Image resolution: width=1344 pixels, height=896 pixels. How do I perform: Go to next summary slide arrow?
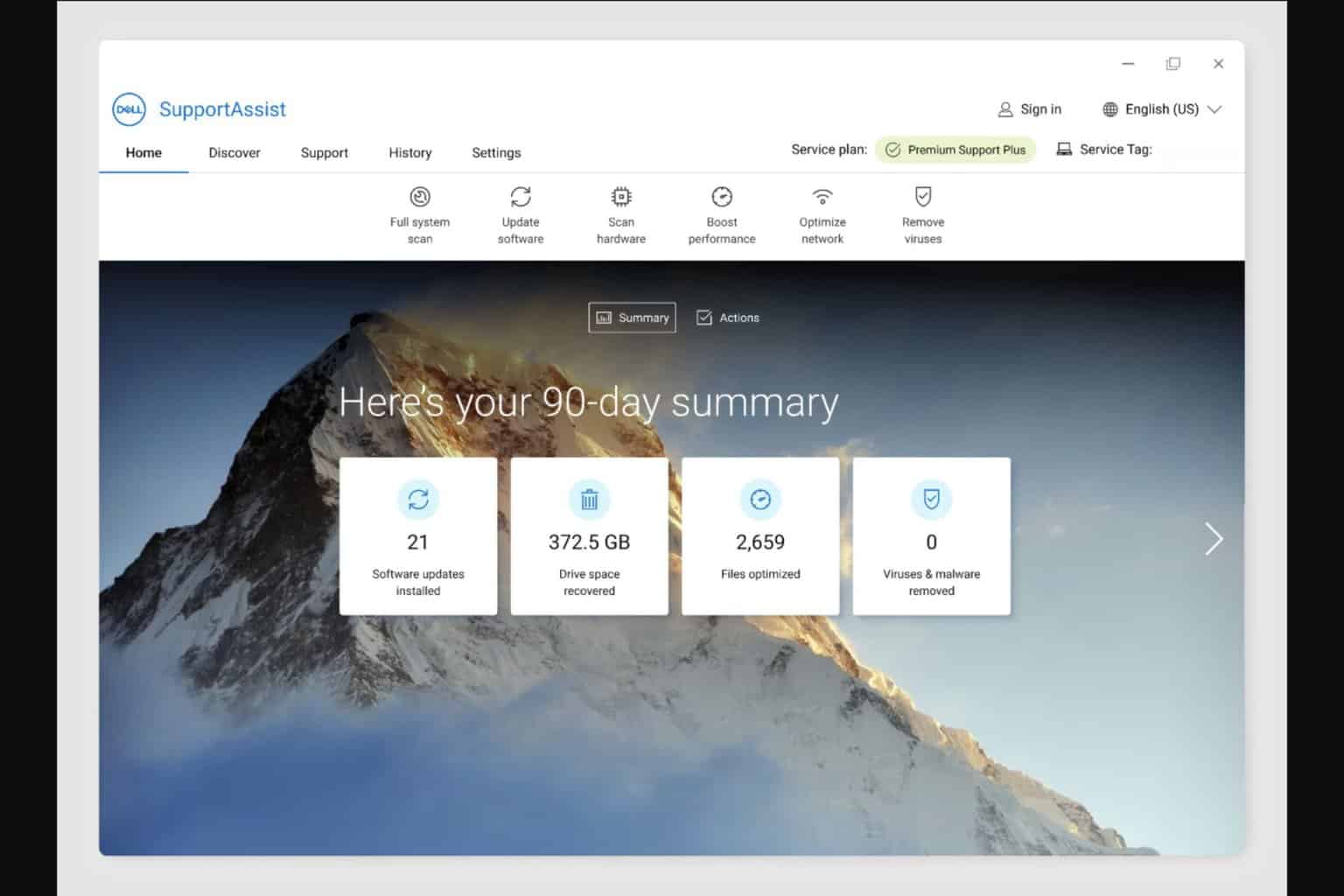click(x=1214, y=539)
